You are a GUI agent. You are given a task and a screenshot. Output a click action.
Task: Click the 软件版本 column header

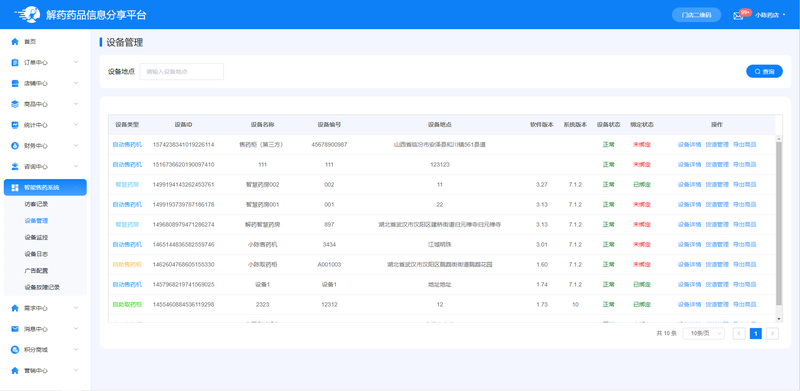pos(542,125)
